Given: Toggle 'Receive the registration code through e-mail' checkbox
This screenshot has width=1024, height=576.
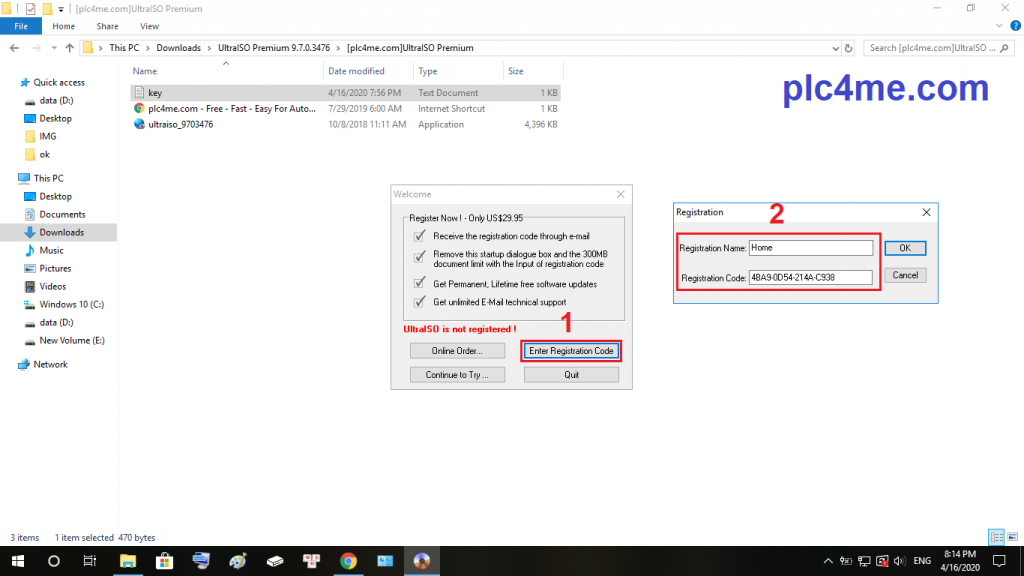Looking at the screenshot, I should 419,236.
